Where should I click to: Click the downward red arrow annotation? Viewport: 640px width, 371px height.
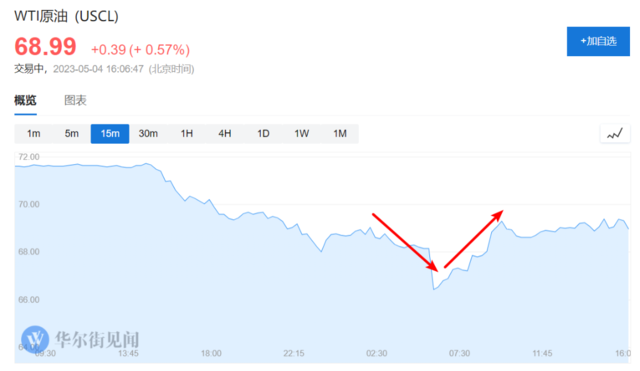[x=405, y=242]
